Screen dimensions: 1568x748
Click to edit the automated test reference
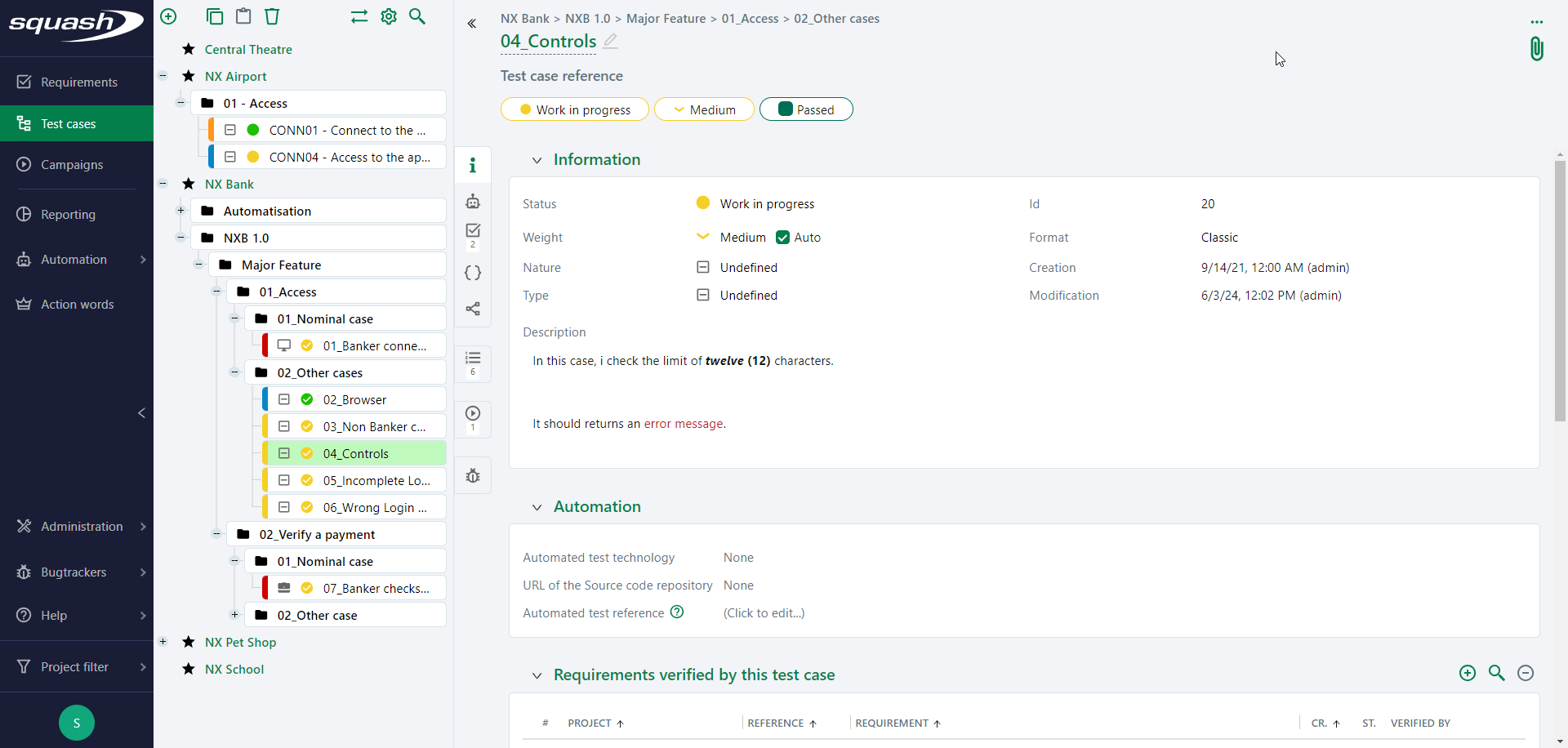[x=764, y=613]
